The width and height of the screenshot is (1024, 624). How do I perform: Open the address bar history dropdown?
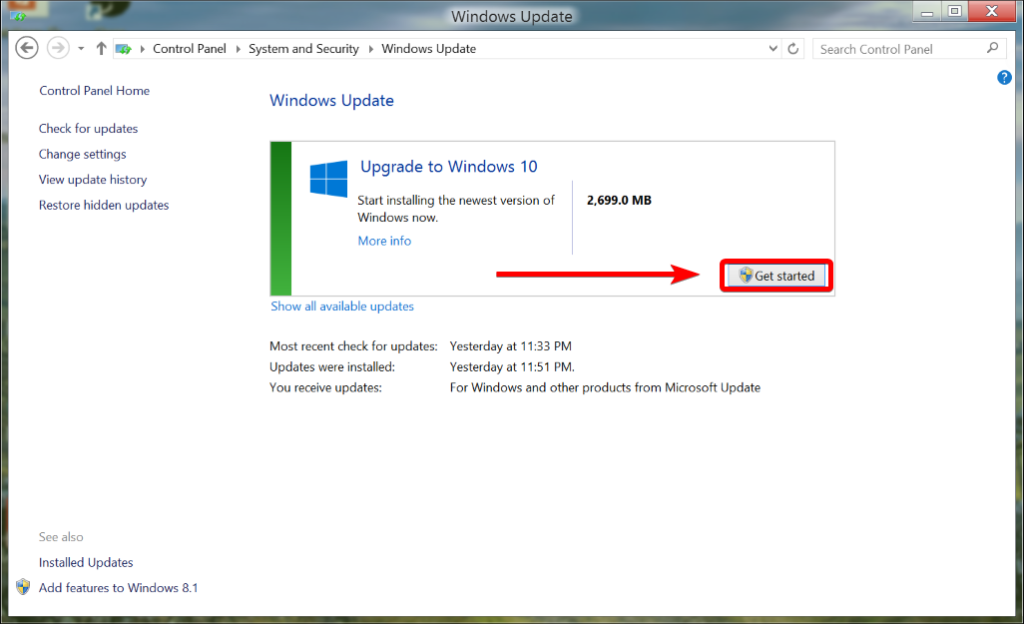click(773, 48)
